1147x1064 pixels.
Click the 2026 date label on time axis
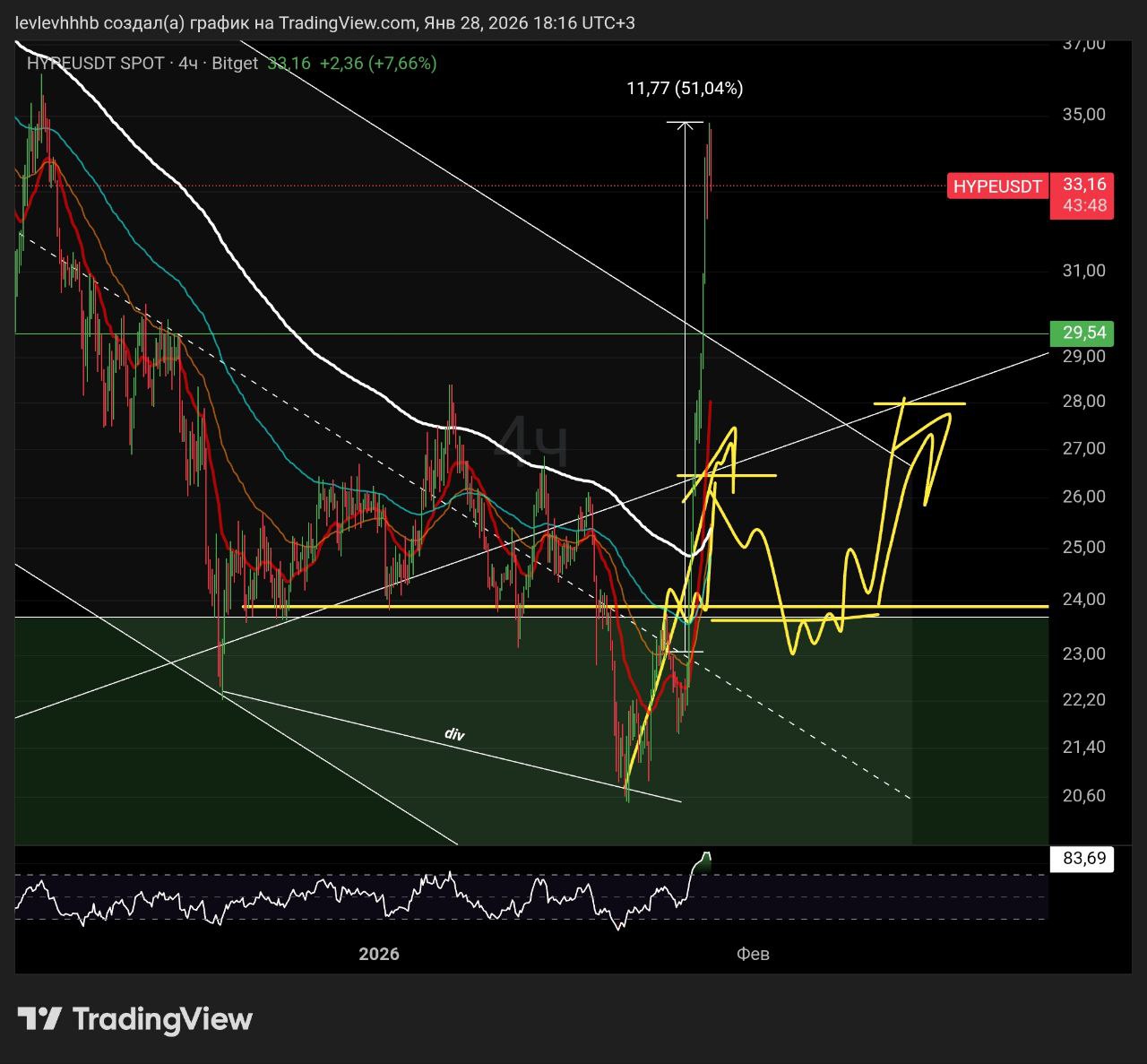pyautogui.click(x=379, y=954)
